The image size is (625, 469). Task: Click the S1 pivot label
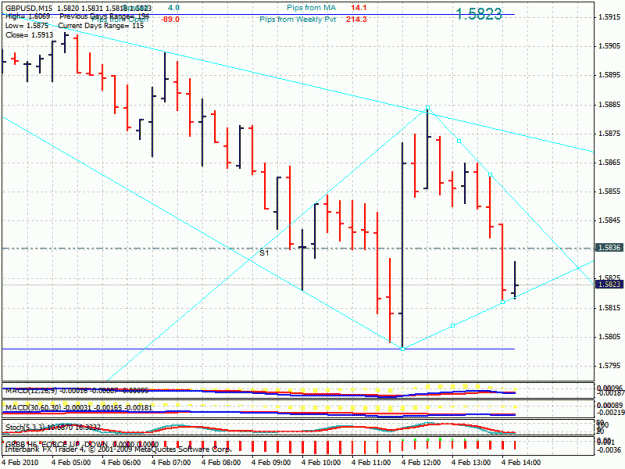tap(264, 253)
